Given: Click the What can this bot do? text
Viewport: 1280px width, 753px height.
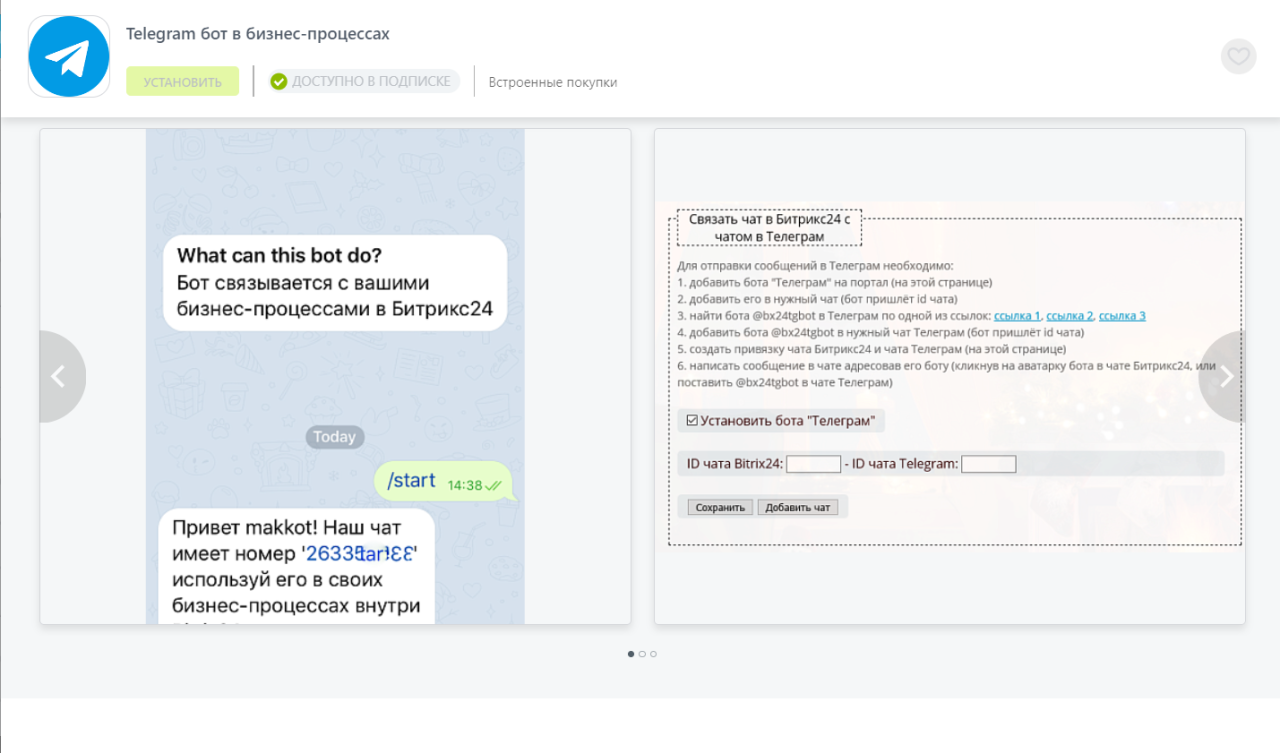Looking at the screenshot, I should click(279, 255).
